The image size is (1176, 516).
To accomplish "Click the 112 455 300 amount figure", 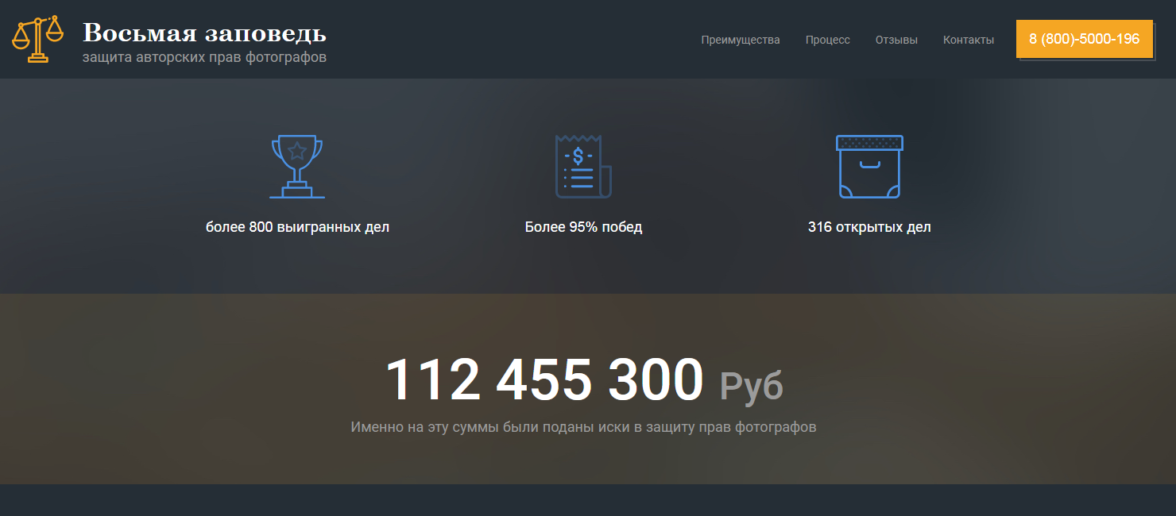I will tap(545, 381).
